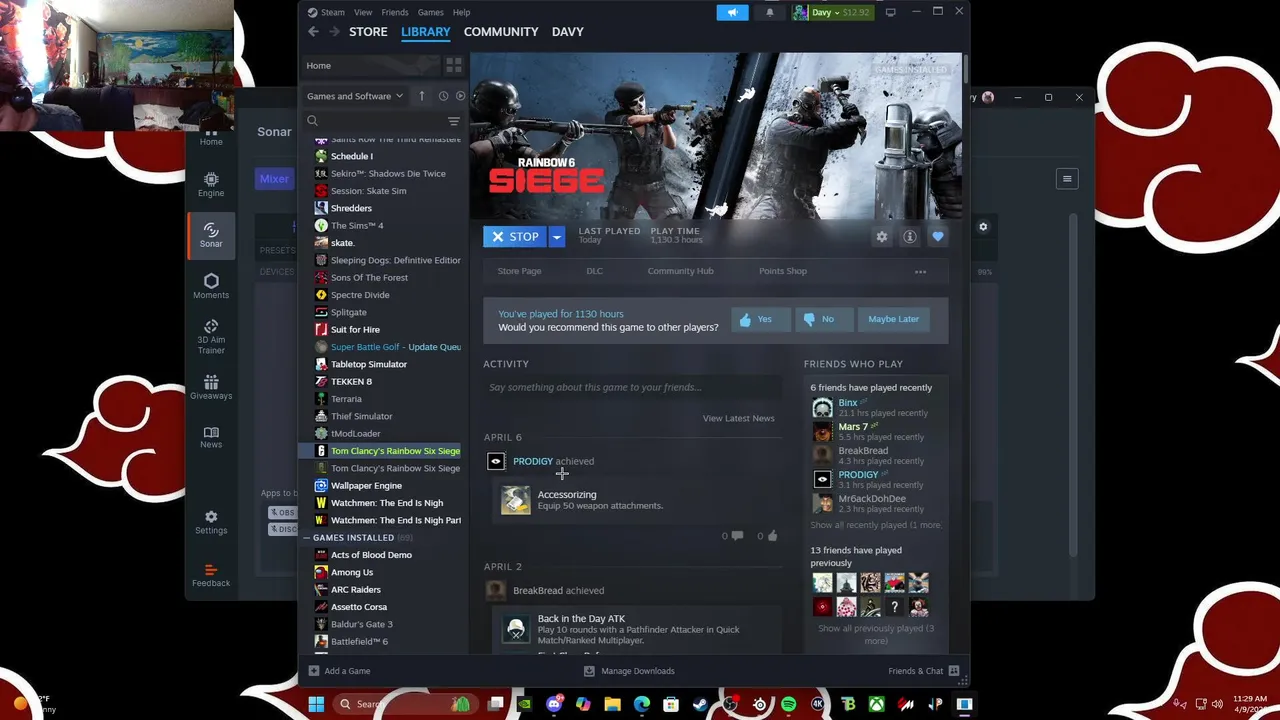Click the Friends & Chat icon
This screenshot has height=720, width=1280.
[954, 671]
